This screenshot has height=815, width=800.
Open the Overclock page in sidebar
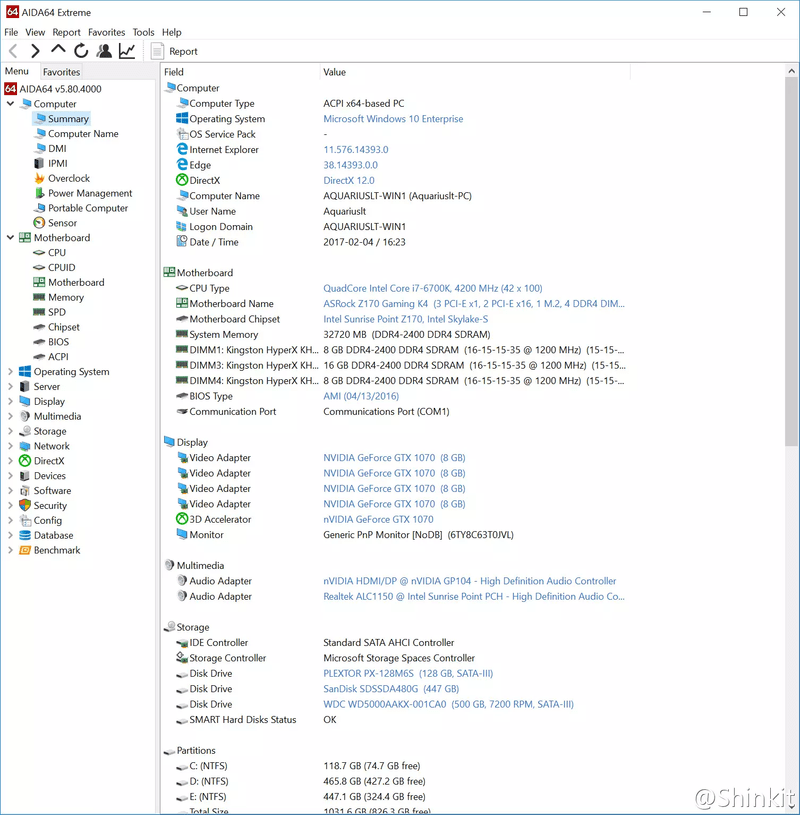pos(68,178)
